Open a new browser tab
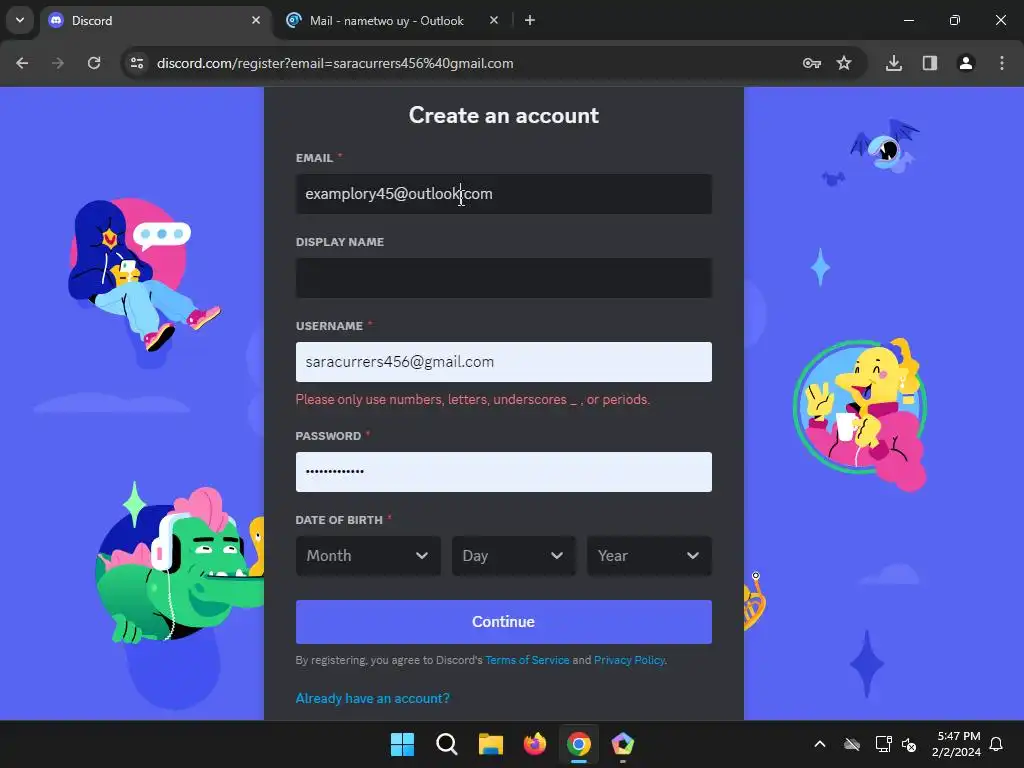Screen dimensions: 1024x768 coord(530,20)
